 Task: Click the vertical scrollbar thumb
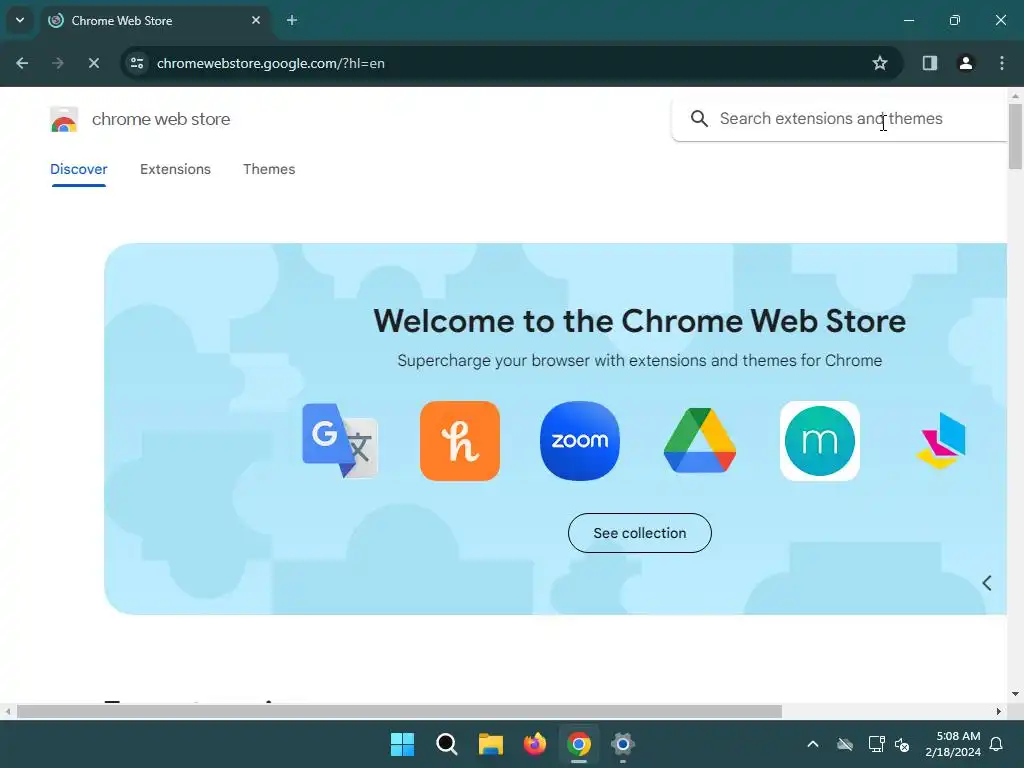click(1015, 136)
